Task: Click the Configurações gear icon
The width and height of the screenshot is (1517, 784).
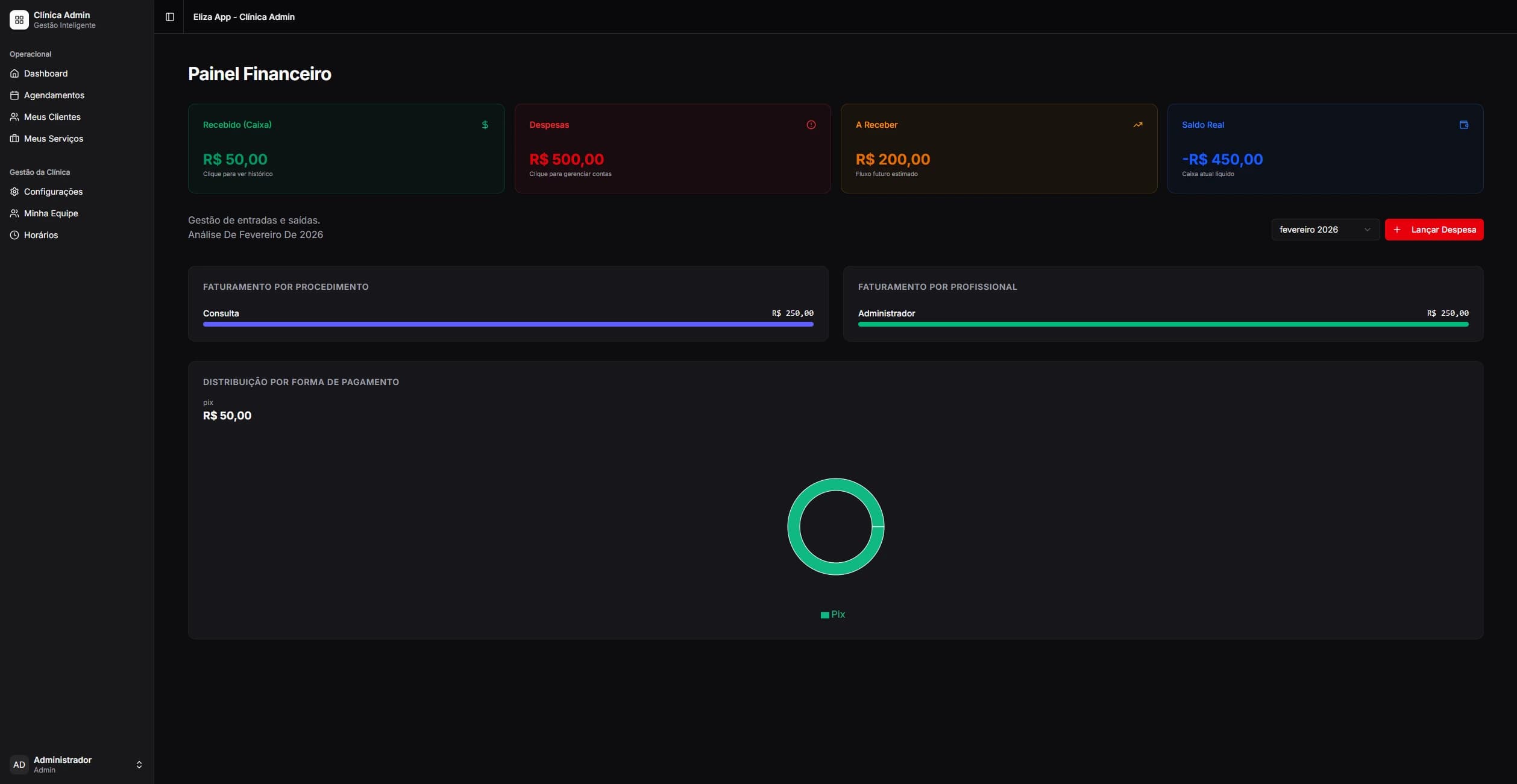Action: pos(14,192)
